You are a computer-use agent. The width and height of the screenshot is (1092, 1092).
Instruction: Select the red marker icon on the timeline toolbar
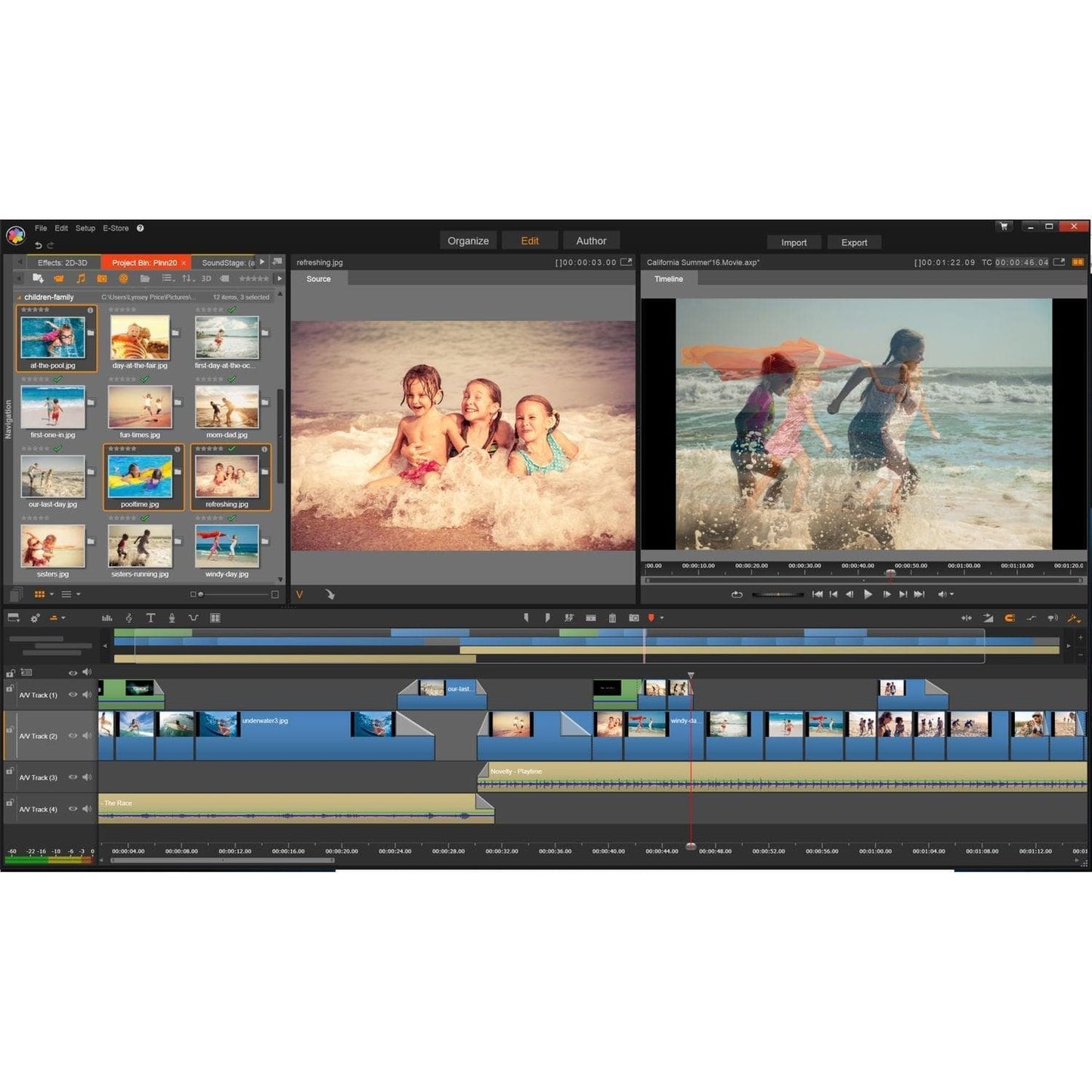click(x=651, y=618)
